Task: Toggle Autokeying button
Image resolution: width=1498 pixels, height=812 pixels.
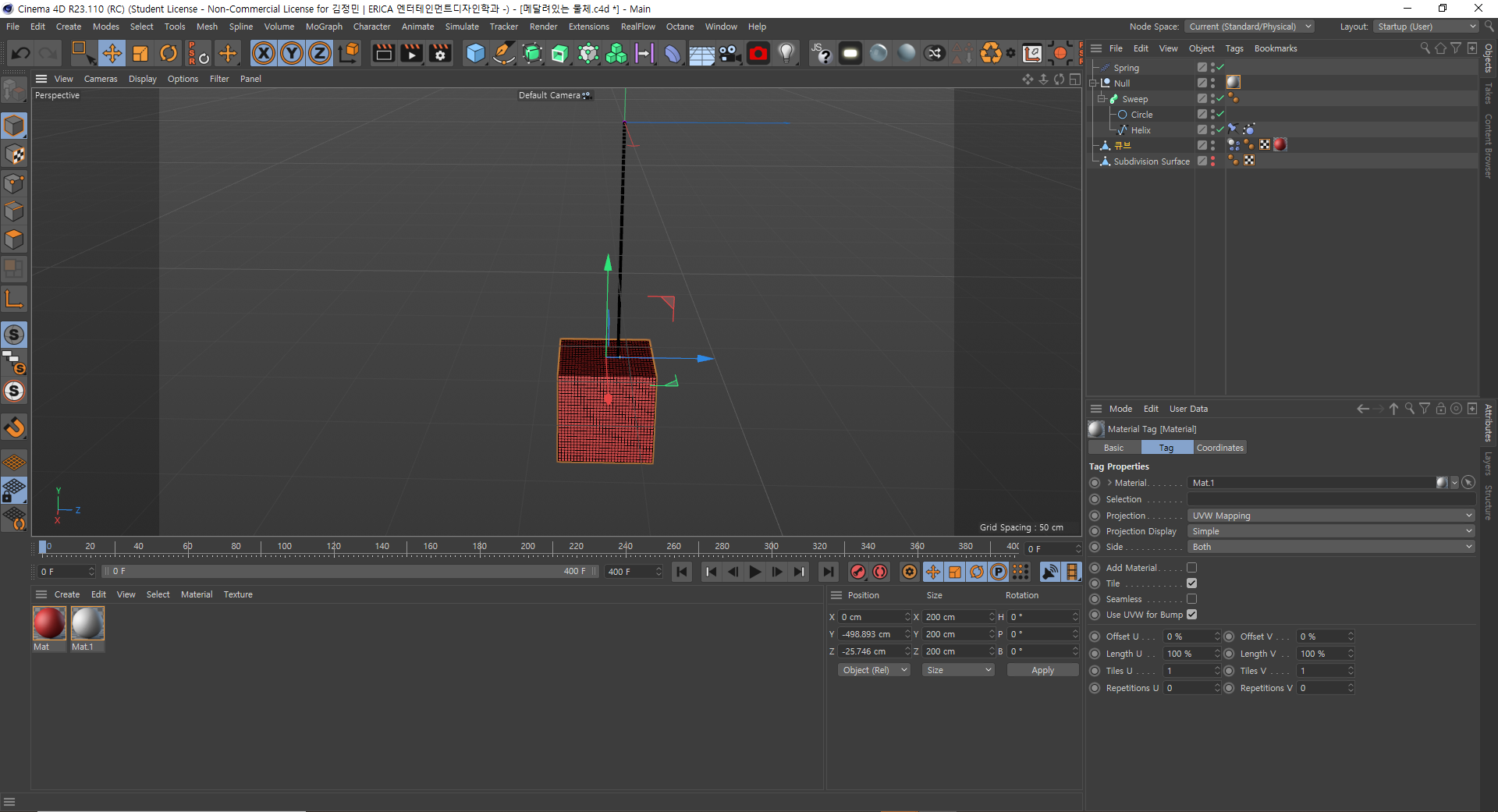Action: pos(880,572)
